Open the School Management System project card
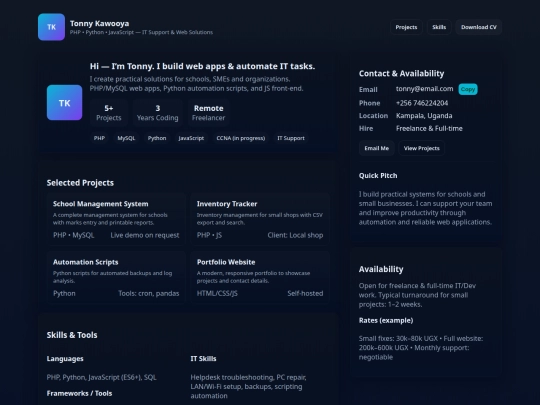 click(x=116, y=219)
